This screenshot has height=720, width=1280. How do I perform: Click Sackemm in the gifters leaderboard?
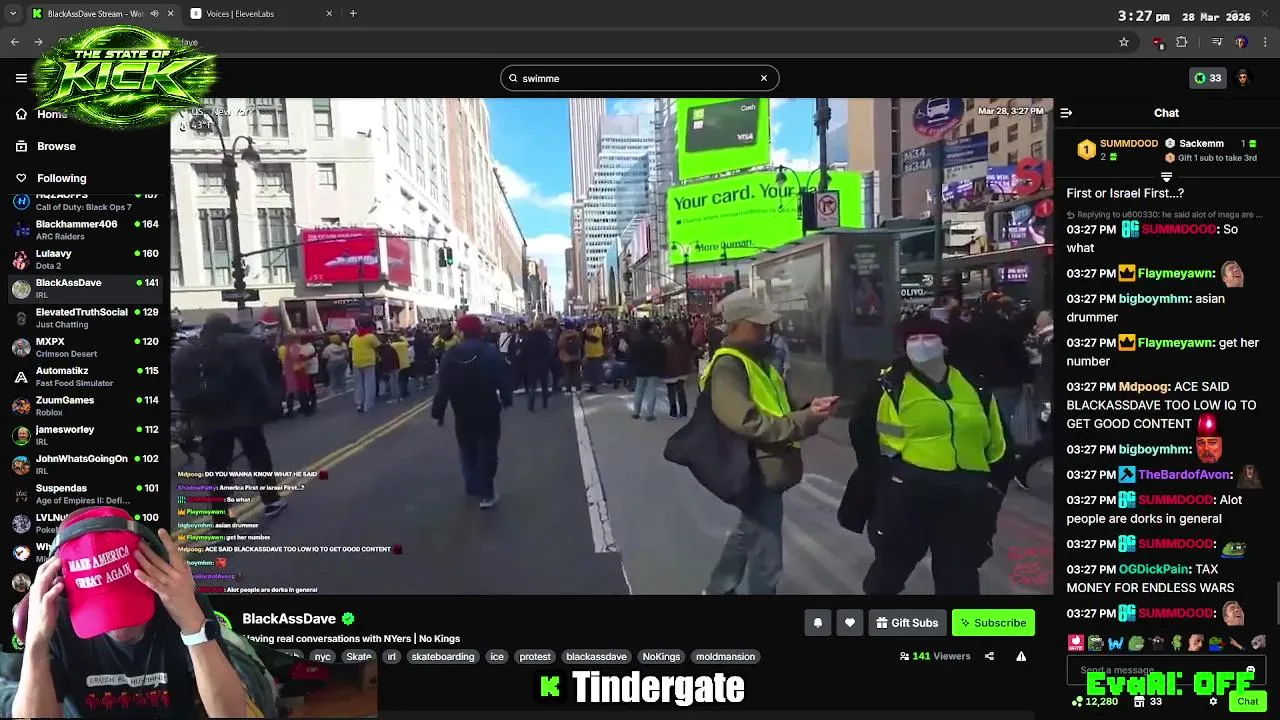1201,144
